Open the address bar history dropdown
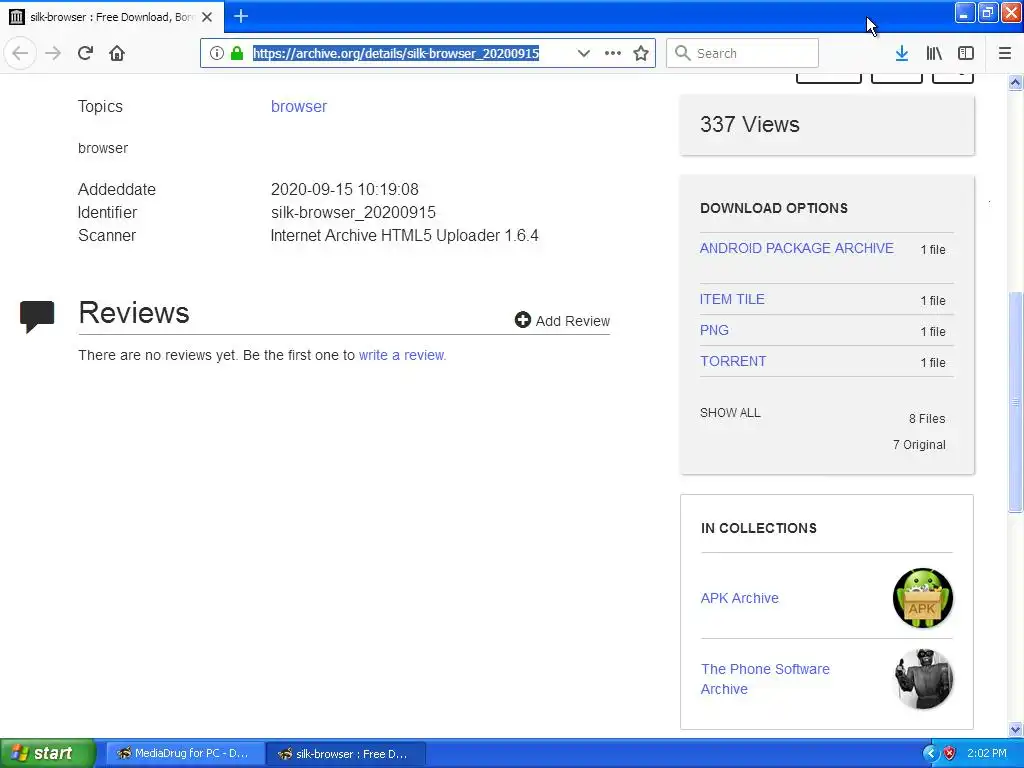Screen dimensions: 1024x768 click(x=584, y=53)
